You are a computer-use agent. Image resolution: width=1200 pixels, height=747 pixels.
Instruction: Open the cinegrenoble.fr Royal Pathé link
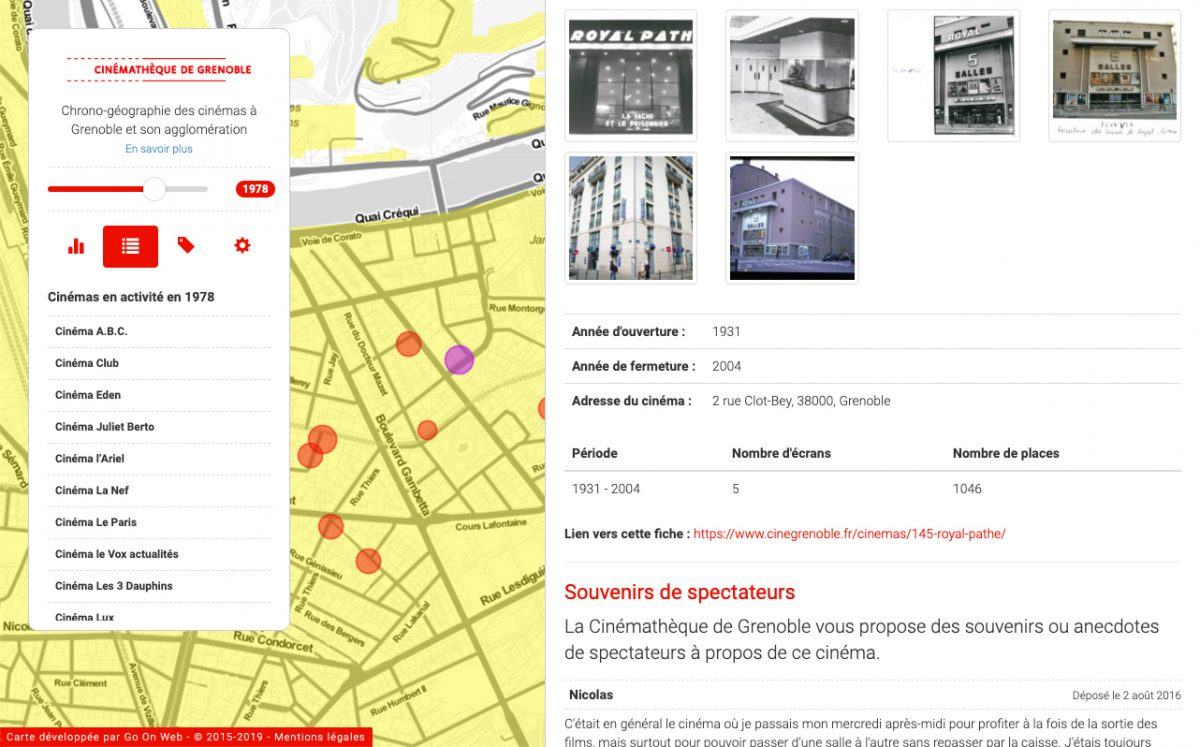[849, 534]
